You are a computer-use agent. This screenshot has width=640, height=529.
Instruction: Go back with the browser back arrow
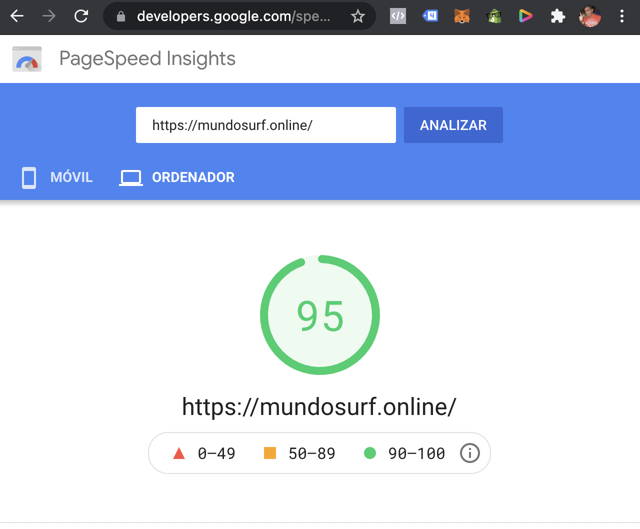[17, 16]
